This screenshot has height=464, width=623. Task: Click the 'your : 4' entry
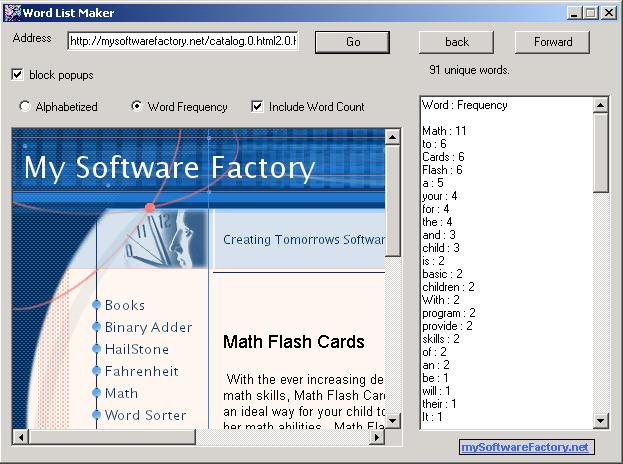point(439,196)
